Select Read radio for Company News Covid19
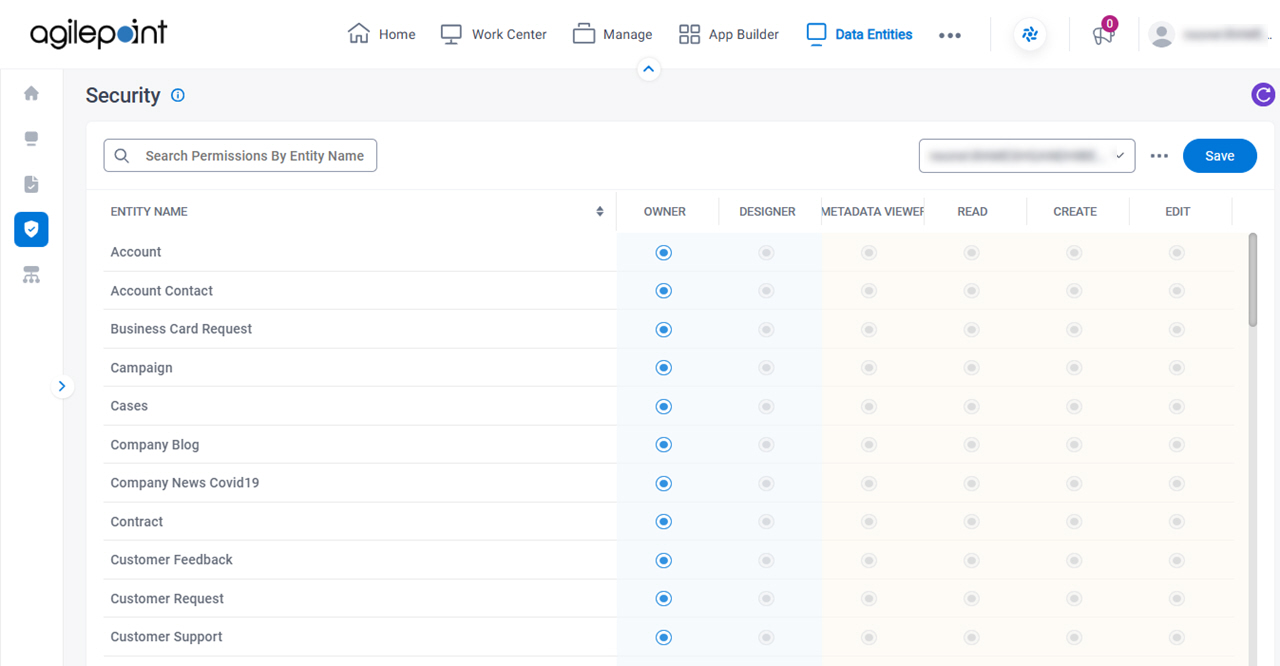The image size is (1280, 666). (971, 484)
